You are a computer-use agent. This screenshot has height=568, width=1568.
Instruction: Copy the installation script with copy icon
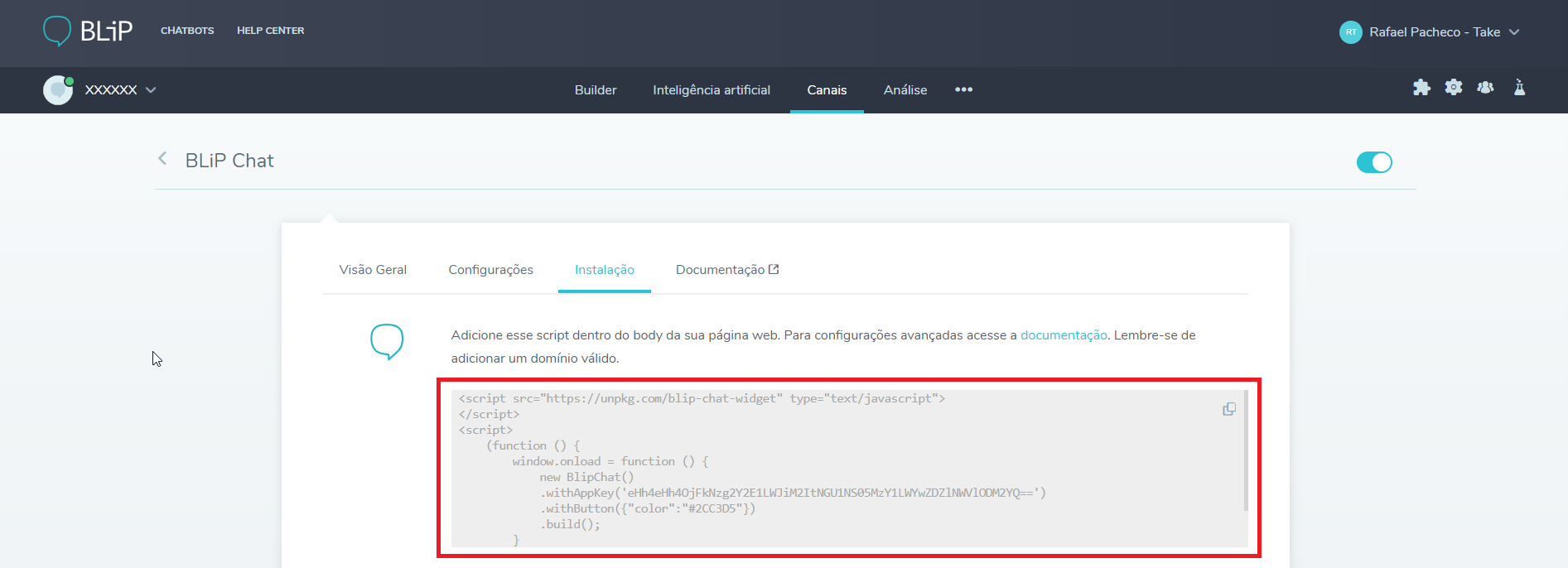tap(1229, 409)
